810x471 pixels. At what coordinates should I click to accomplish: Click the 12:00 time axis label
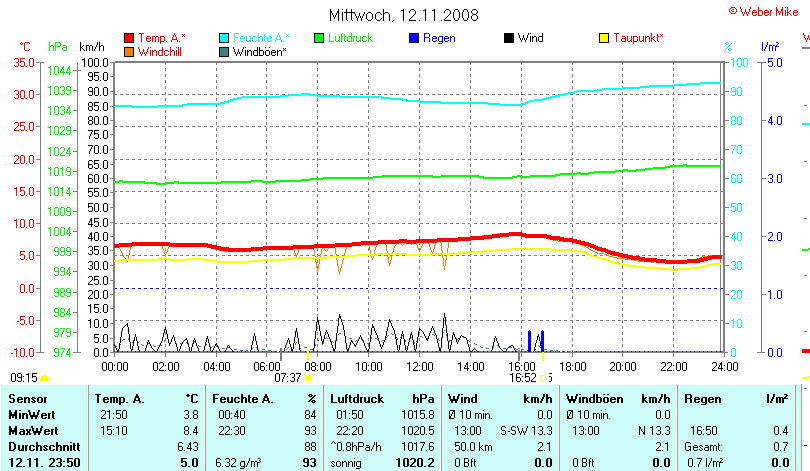tap(419, 367)
